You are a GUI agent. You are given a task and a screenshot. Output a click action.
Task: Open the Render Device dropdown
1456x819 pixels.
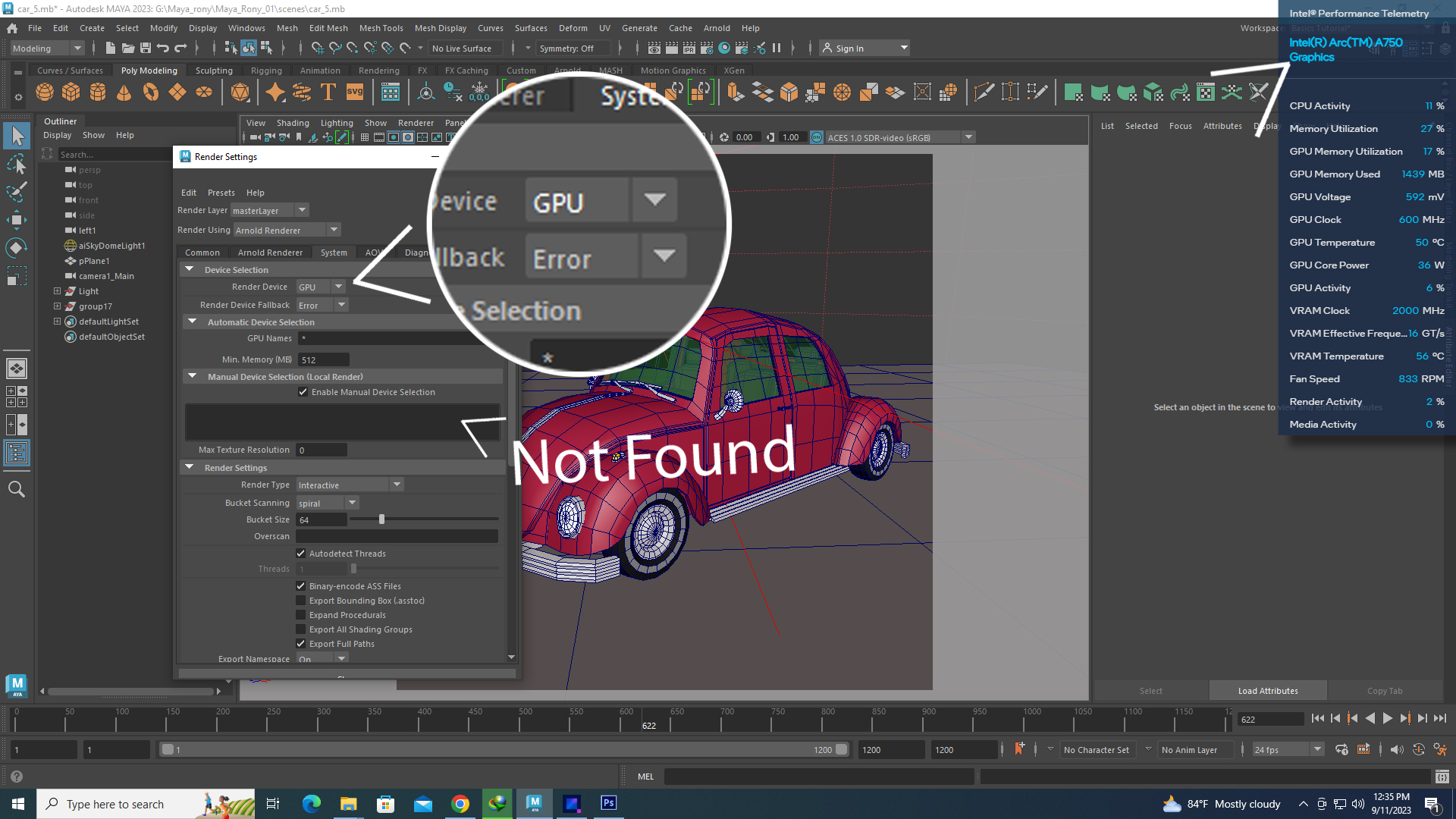[x=339, y=286]
